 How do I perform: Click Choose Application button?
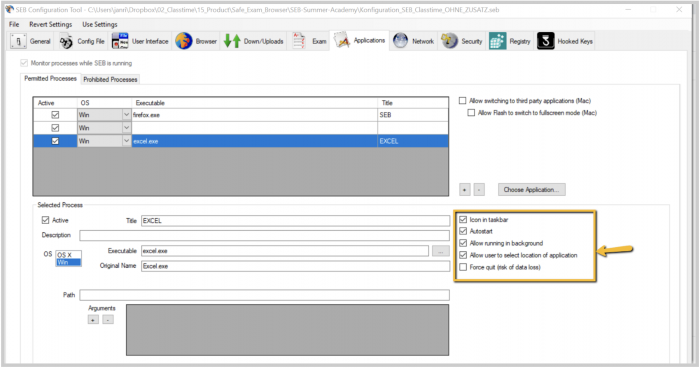click(x=531, y=190)
